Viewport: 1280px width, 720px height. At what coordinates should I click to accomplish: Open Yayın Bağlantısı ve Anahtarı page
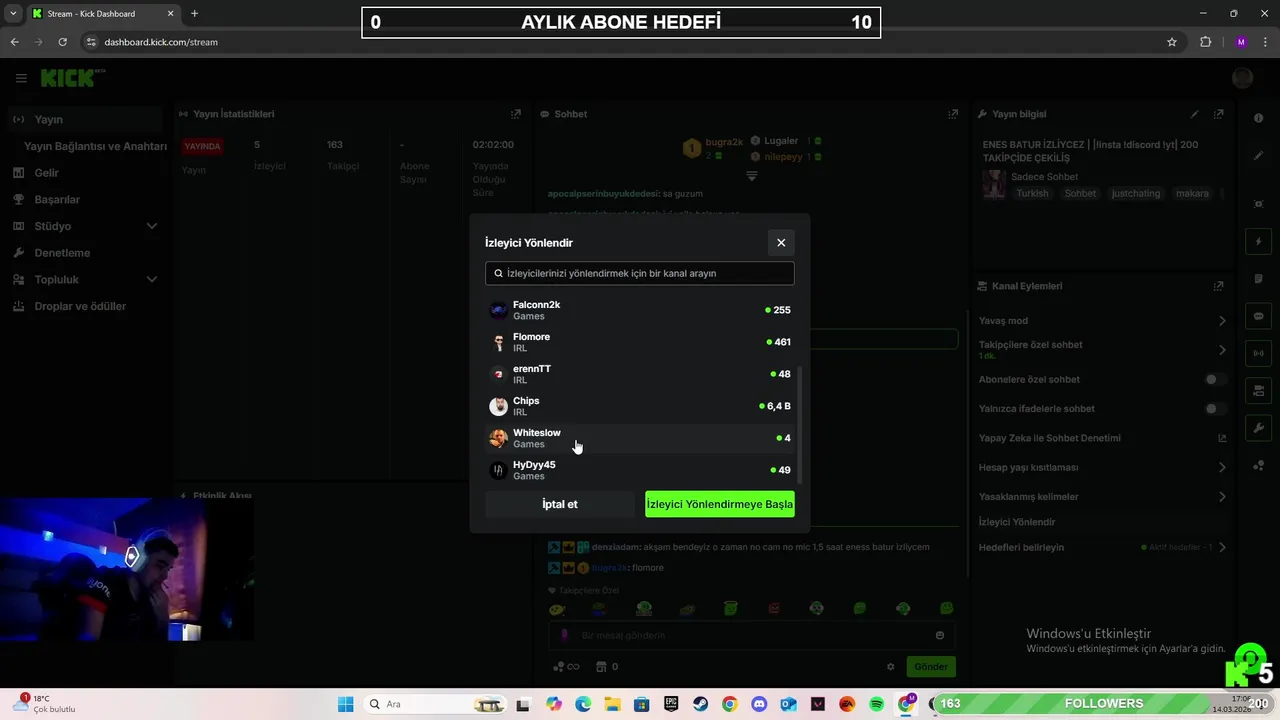(95, 146)
